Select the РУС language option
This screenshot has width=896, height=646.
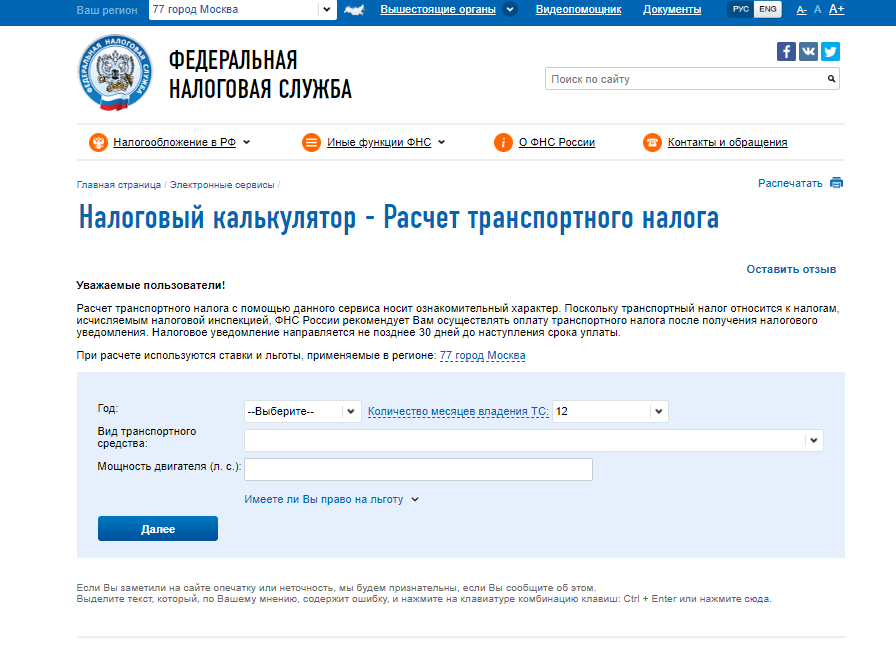(x=741, y=9)
